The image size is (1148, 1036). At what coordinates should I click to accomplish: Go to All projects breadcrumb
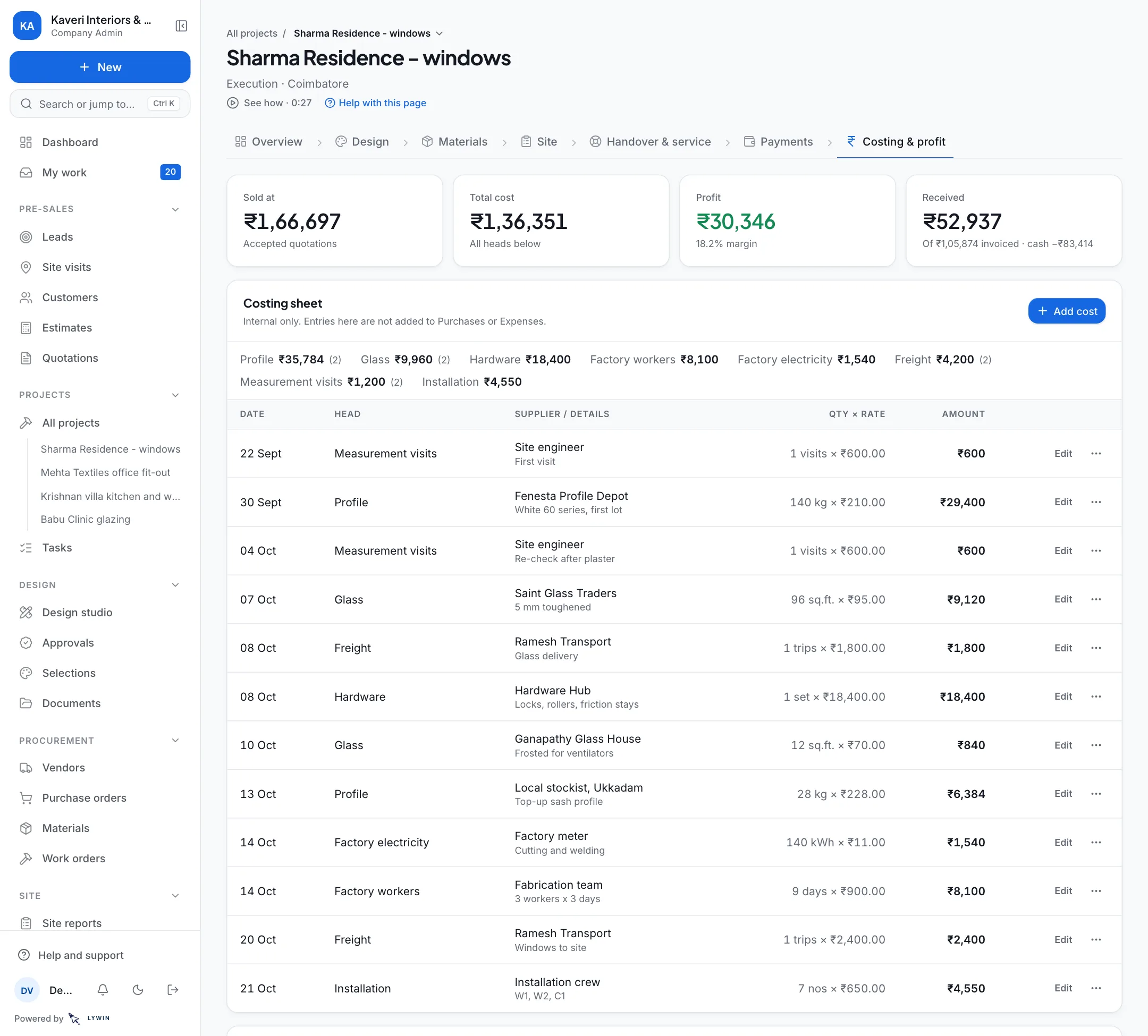tap(252, 33)
